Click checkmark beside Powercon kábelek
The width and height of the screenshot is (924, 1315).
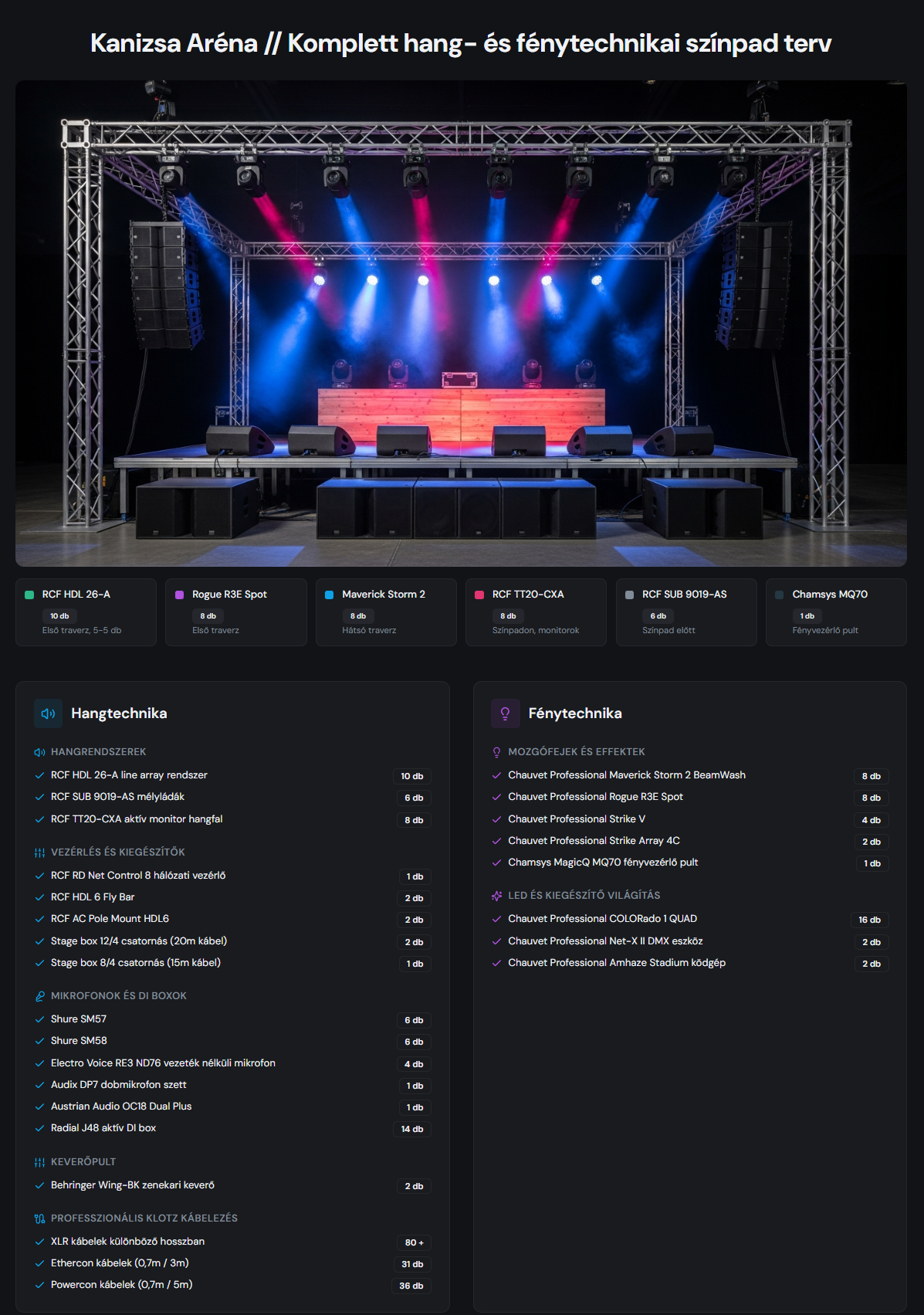tap(39, 1285)
